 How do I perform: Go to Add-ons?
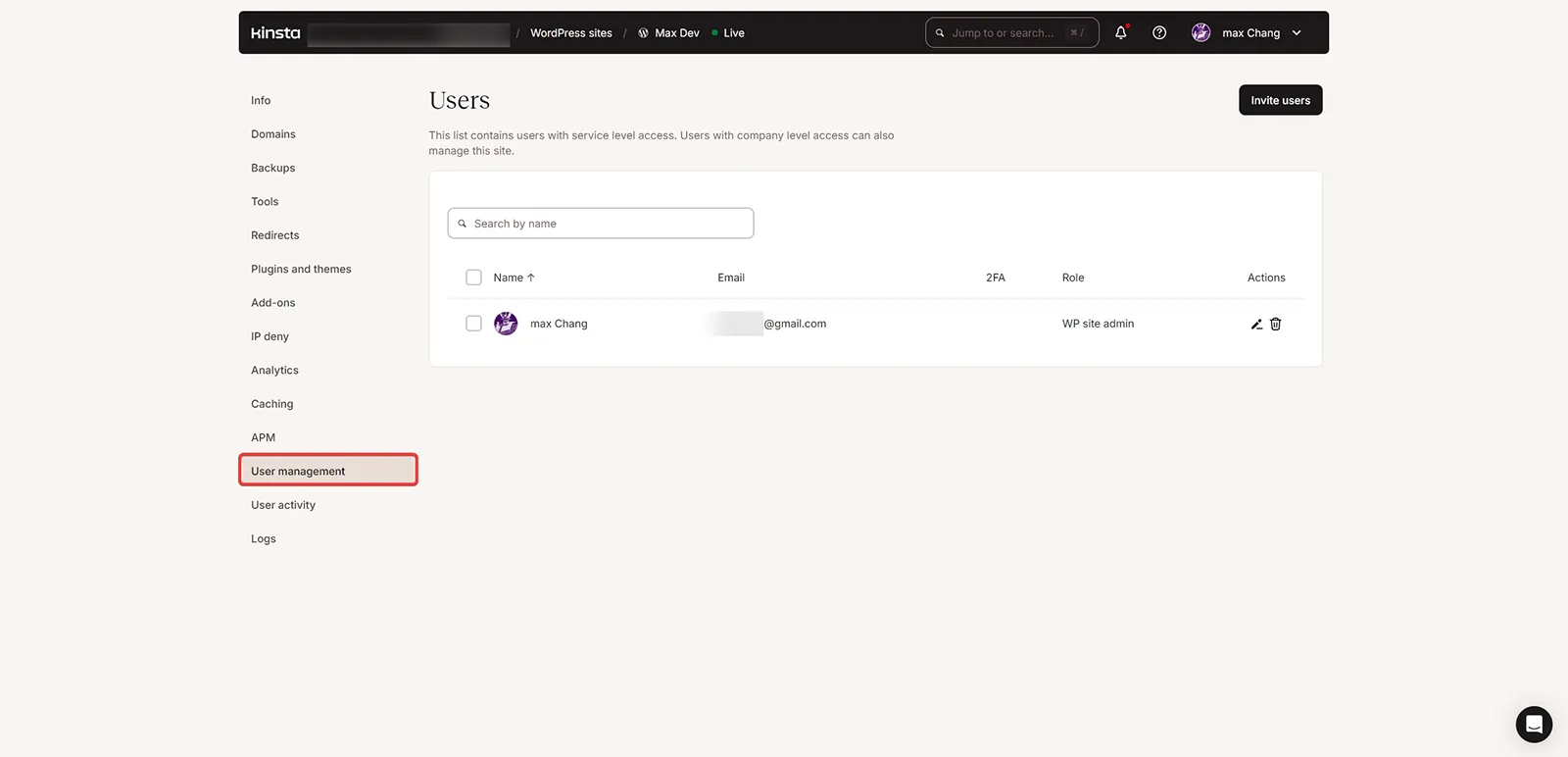tap(273, 303)
